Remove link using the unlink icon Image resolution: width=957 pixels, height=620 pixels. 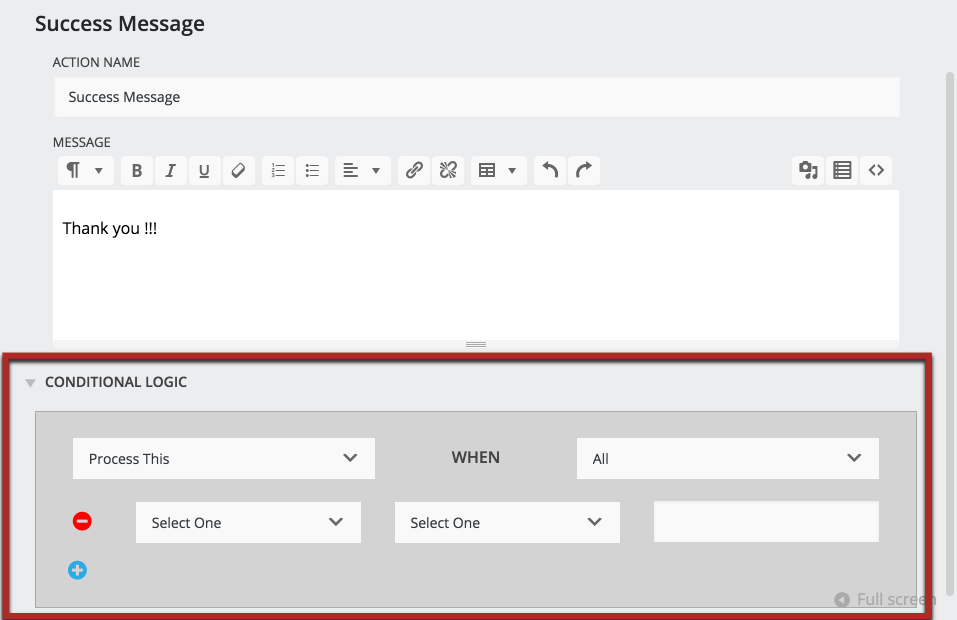tap(448, 171)
